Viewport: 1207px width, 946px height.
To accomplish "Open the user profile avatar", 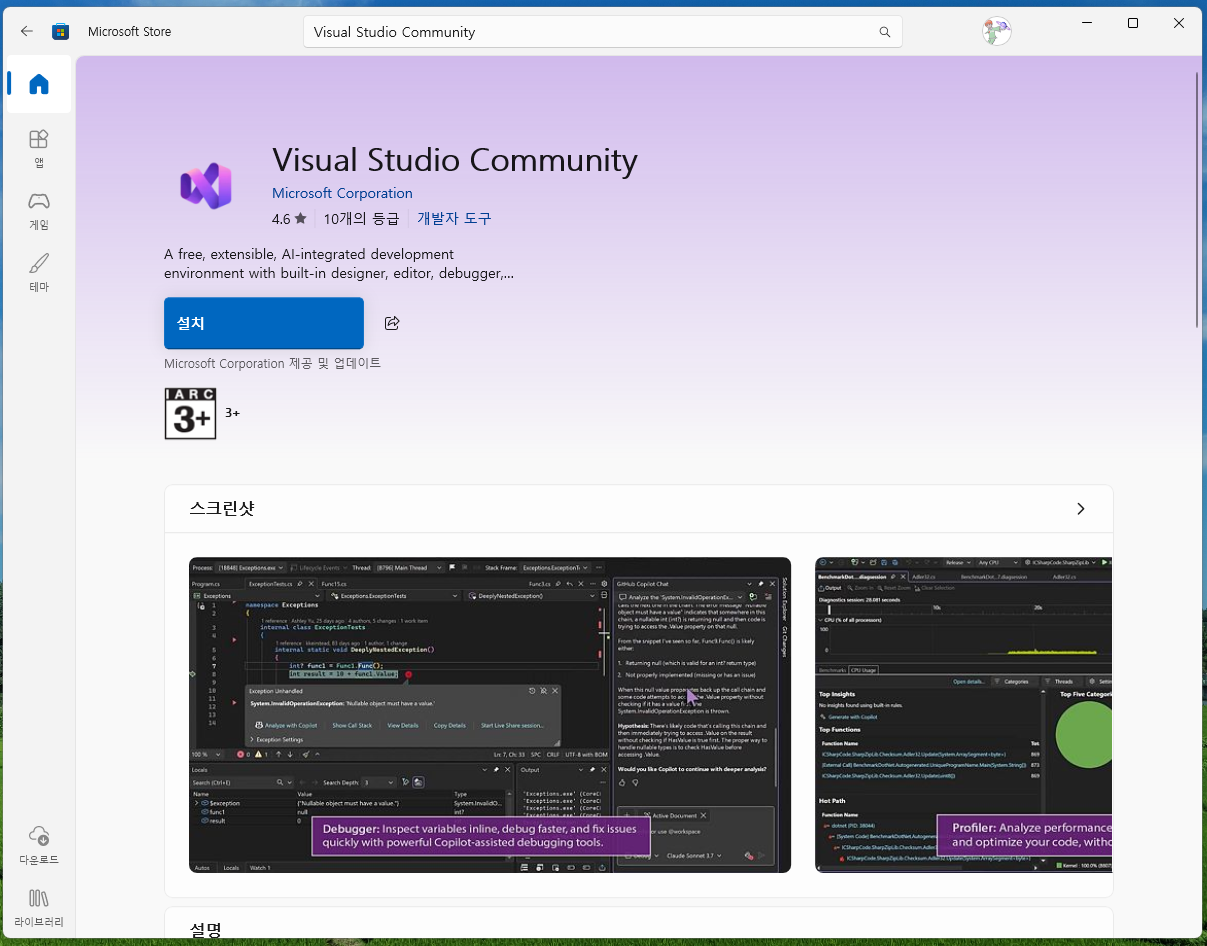I will click(x=996, y=31).
